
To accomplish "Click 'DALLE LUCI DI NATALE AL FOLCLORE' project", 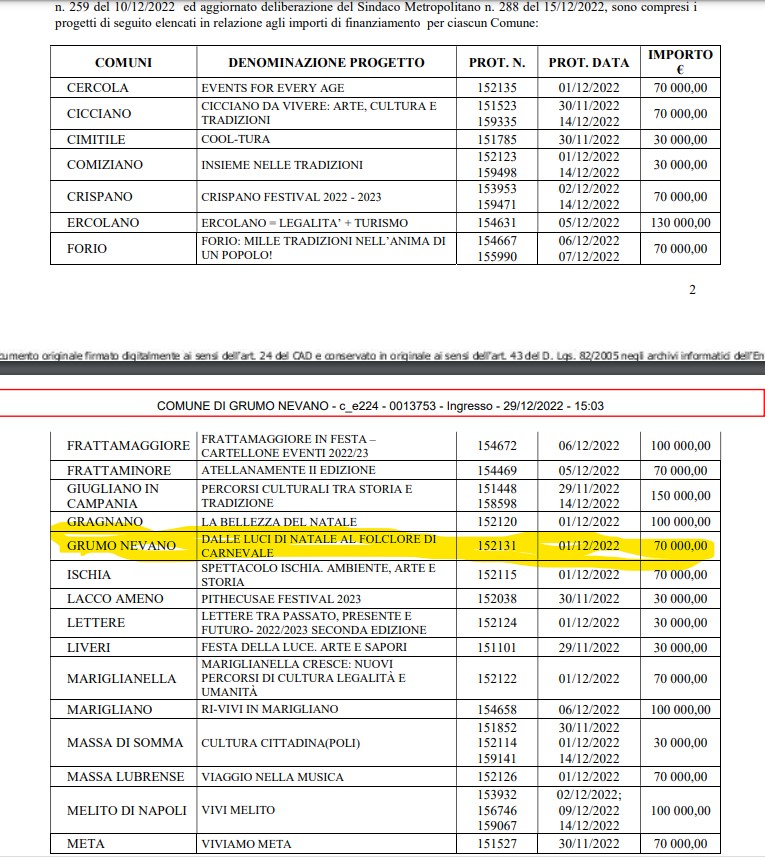I will (319, 546).
